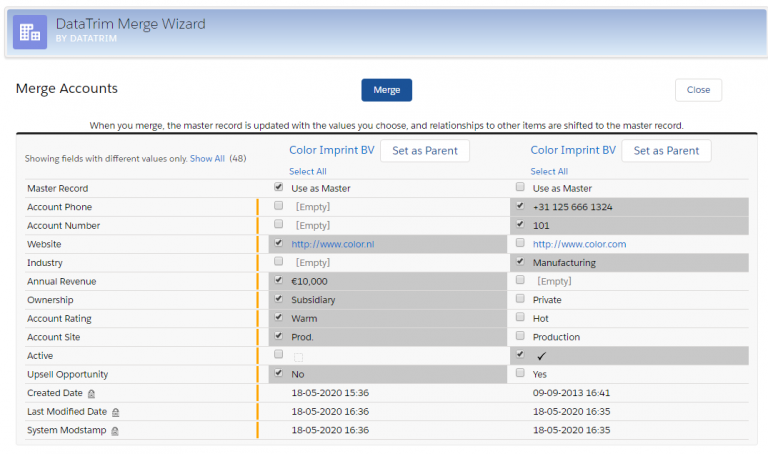Viewport: 768px width, 454px height.
Task: Click created date 09-09-2013 16:41
Action: 571,393
